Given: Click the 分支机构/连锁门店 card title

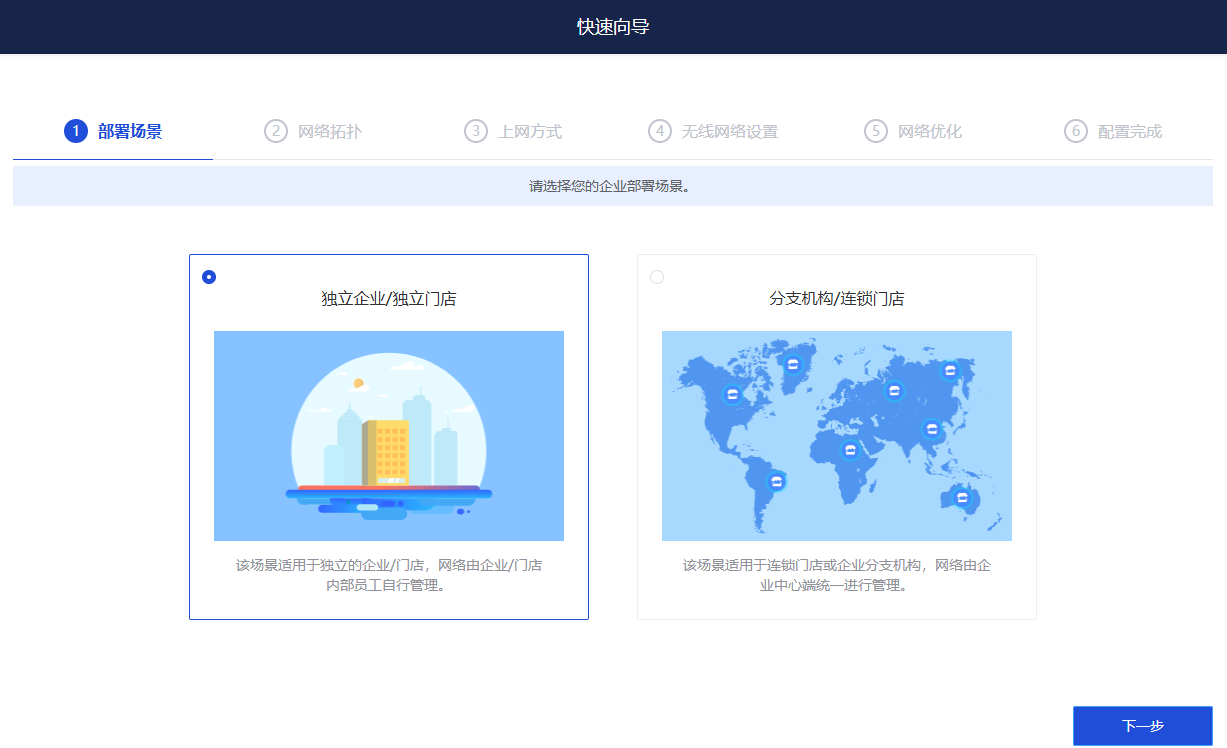Looking at the screenshot, I should [836, 298].
